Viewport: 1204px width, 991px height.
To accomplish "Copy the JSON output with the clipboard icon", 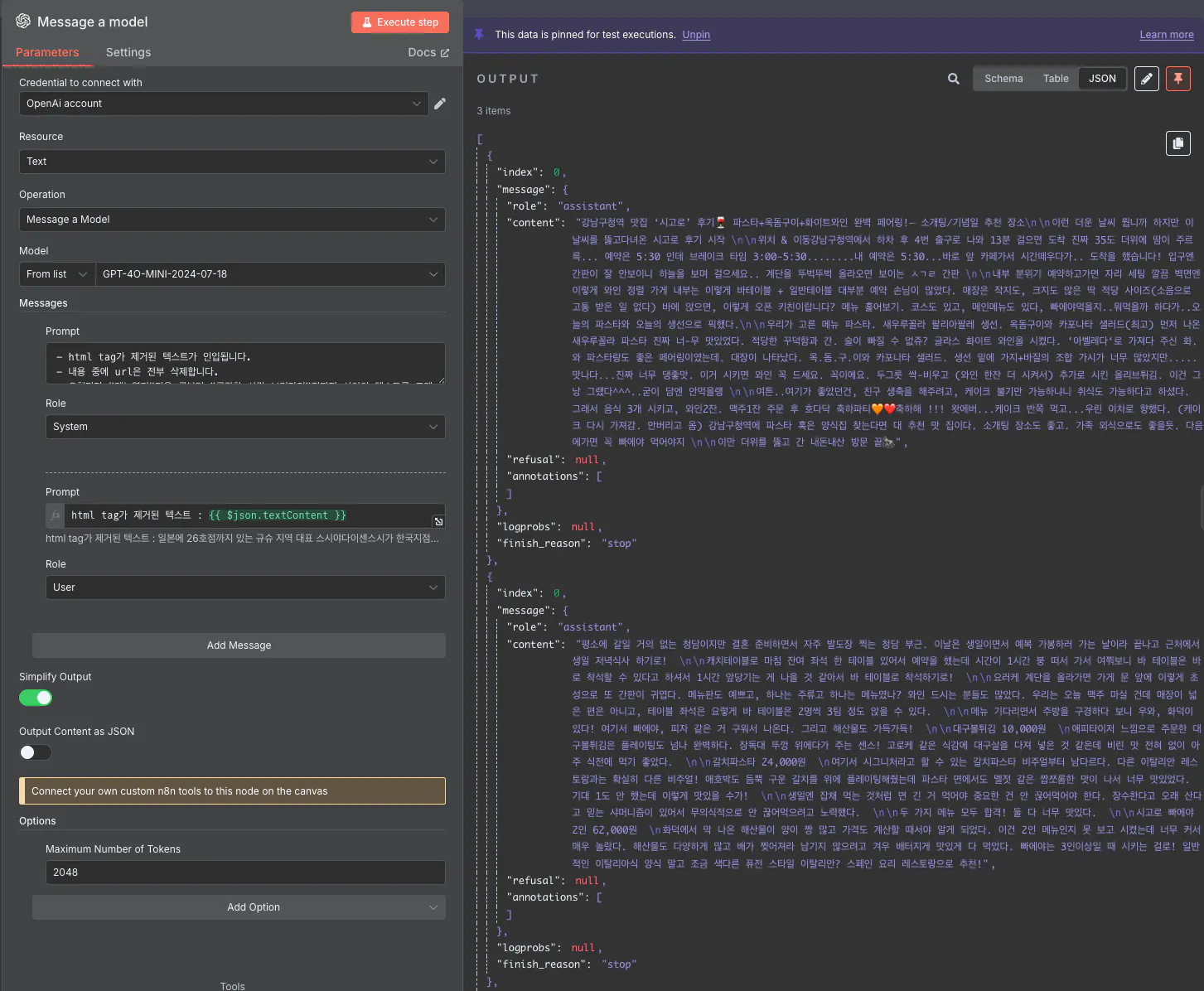I will pyautogui.click(x=1178, y=143).
